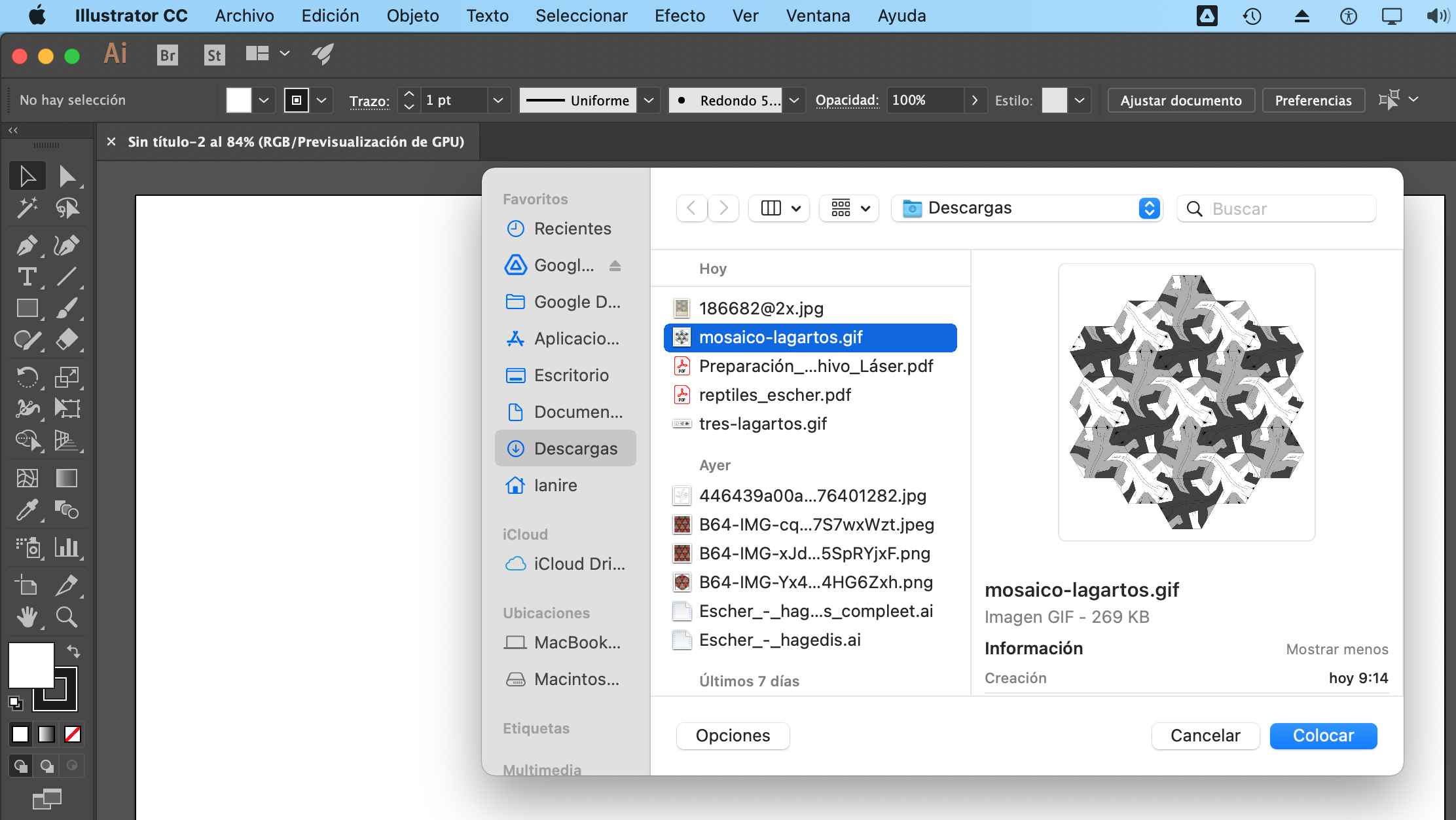Open the Edición menu
This screenshot has width=1456, height=820.
[330, 16]
